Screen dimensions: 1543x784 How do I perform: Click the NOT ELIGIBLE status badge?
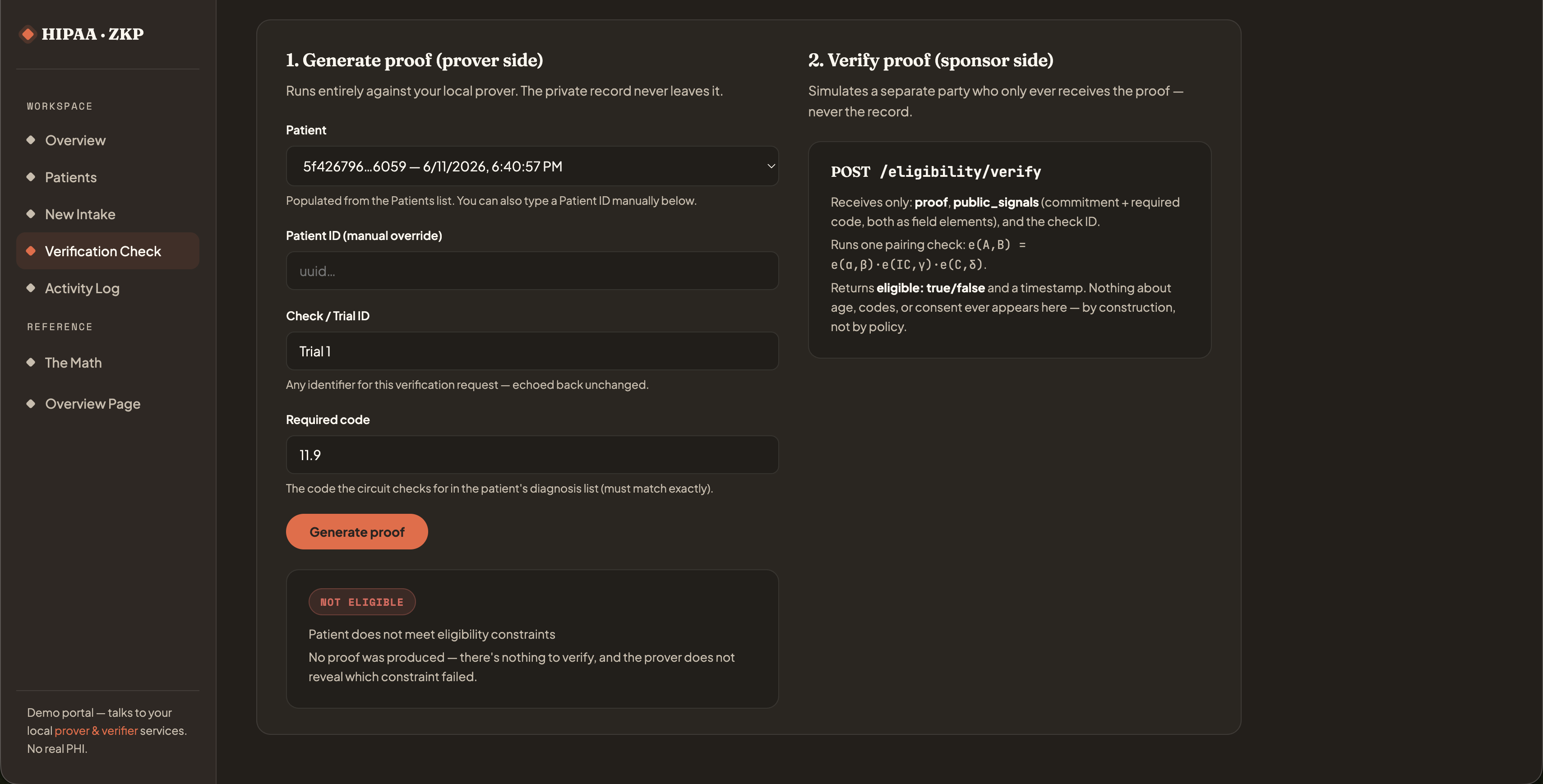362,602
